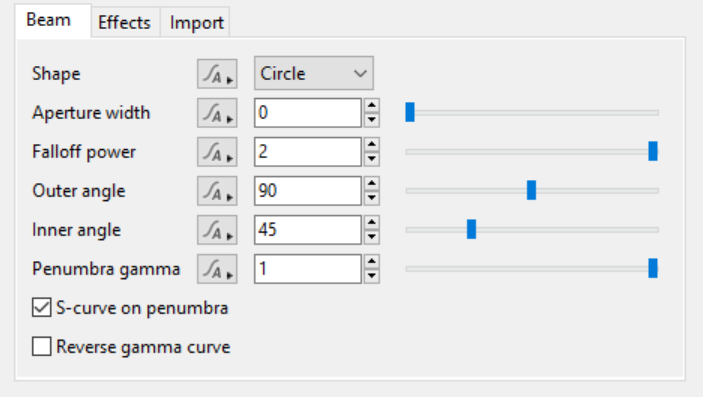Open the animation script icon for Aperture width

[217, 113]
